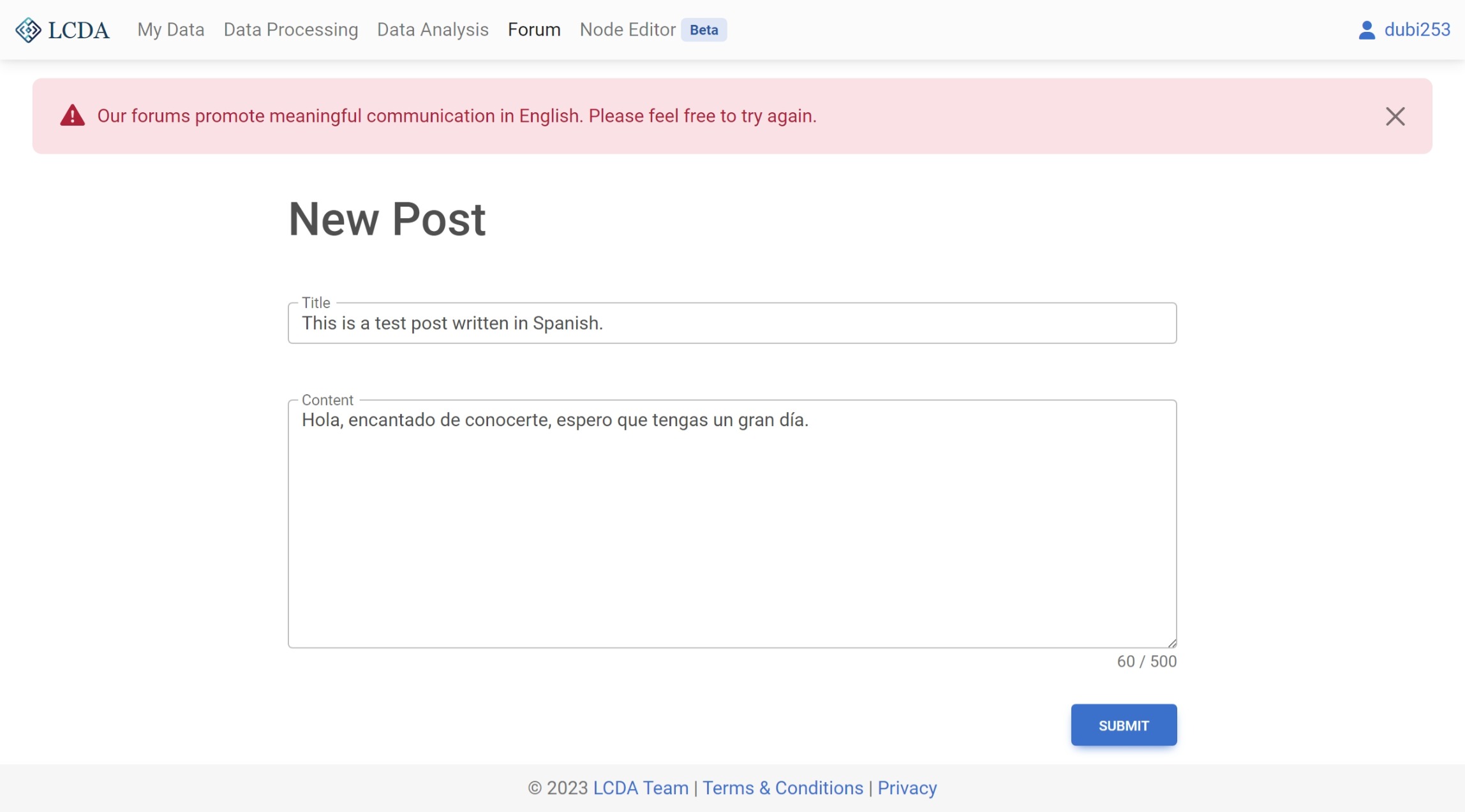Click the 60 / 500 character counter
The height and width of the screenshot is (812, 1465).
1147,661
